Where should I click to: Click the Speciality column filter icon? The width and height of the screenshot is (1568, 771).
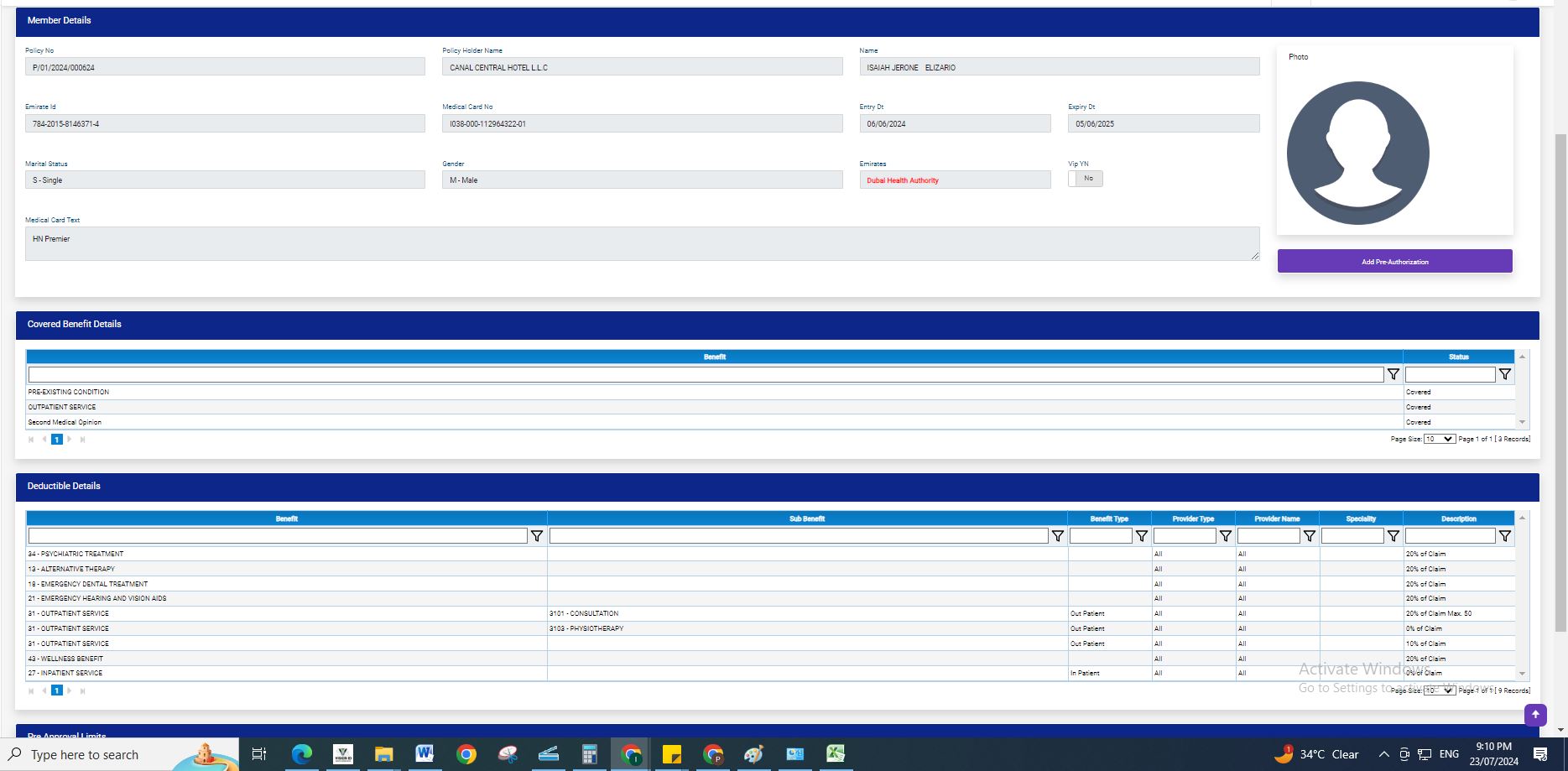[1393, 536]
